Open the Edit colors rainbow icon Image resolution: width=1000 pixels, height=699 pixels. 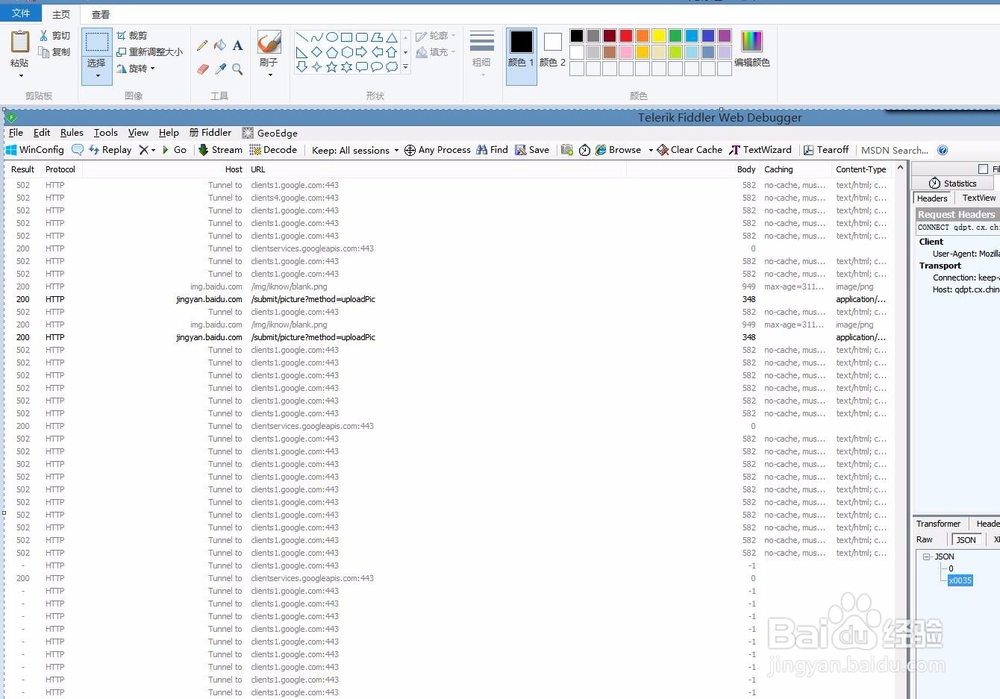[752, 41]
